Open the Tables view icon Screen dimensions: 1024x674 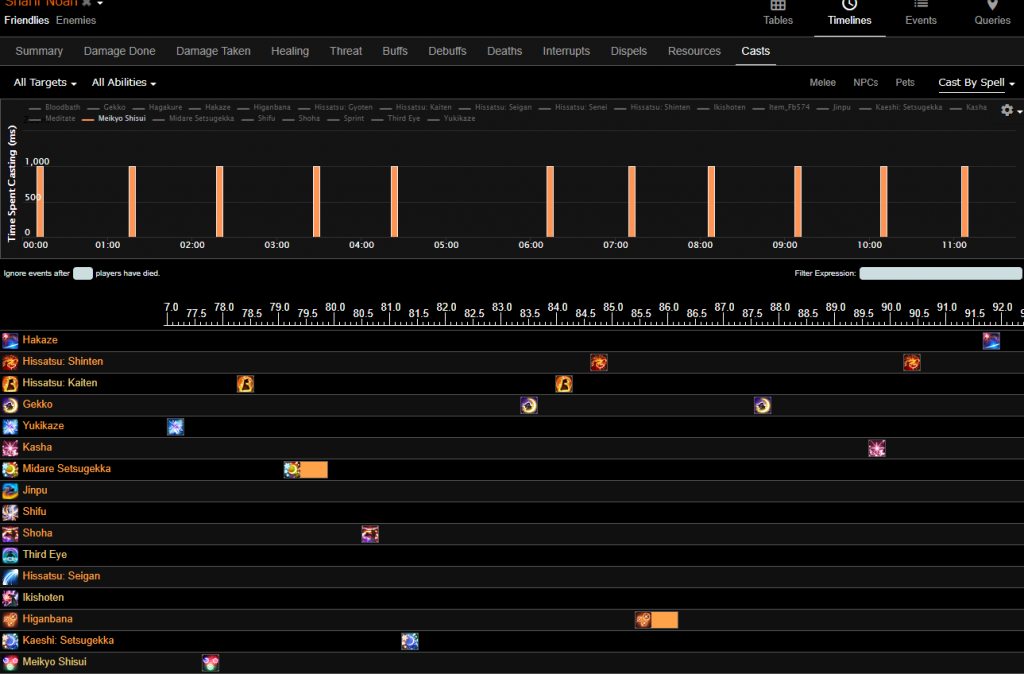(x=778, y=6)
